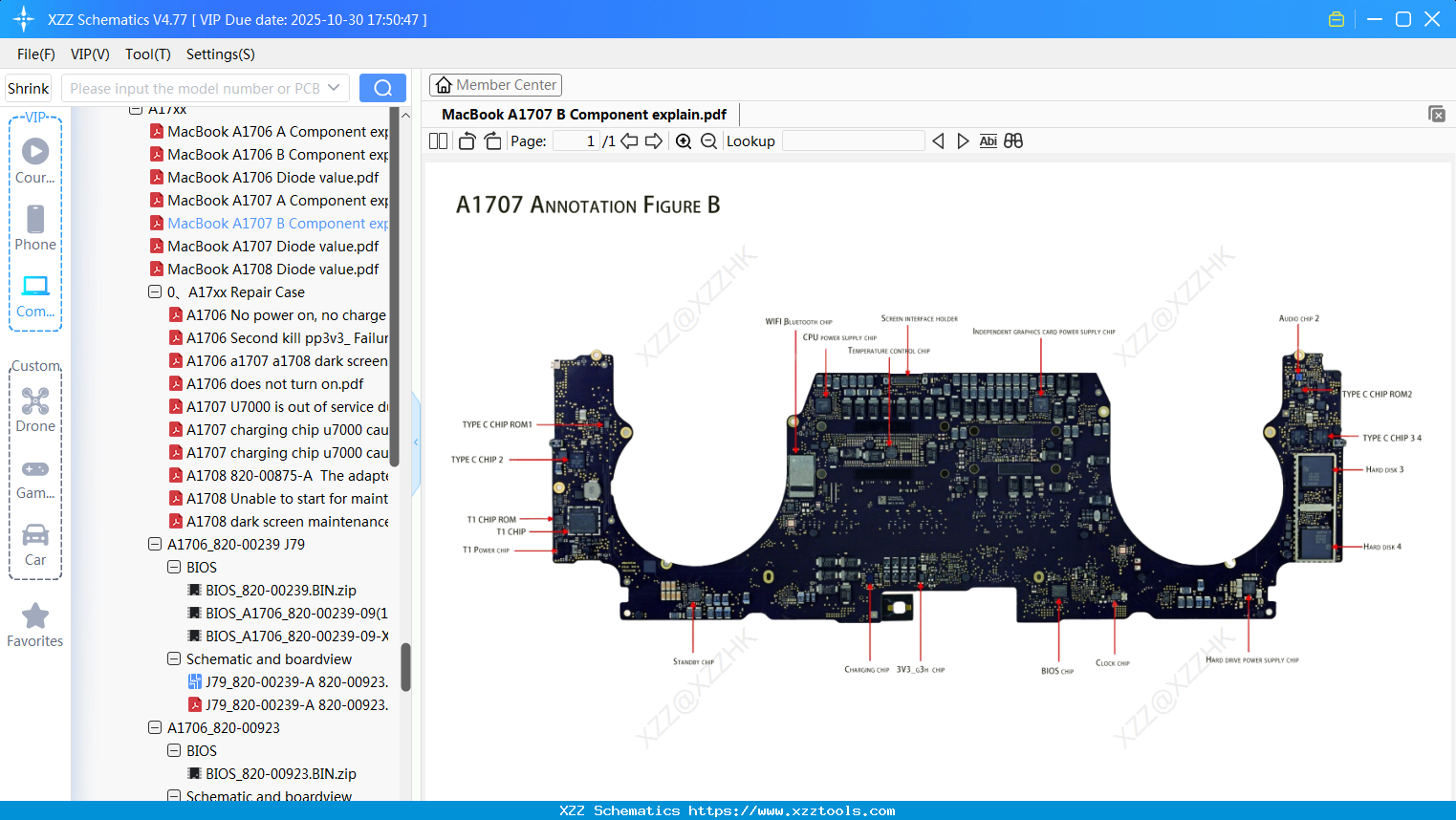Collapse the A17xx root folder
Image resolution: width=1456 pixels, height=820 pixels.
tap(136, 110)
